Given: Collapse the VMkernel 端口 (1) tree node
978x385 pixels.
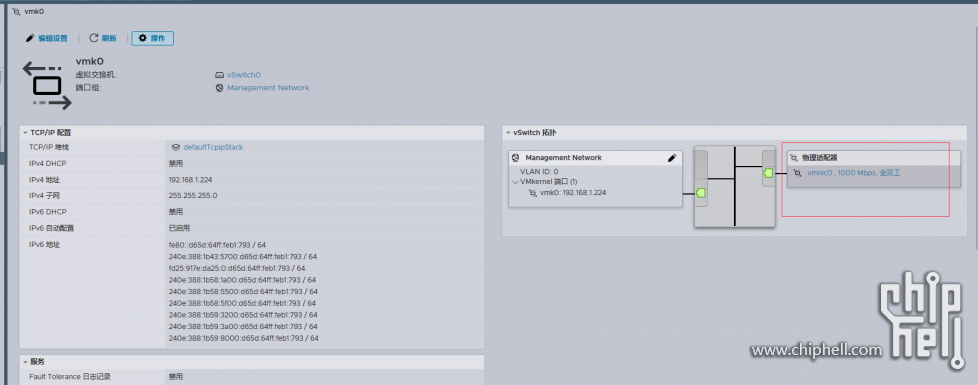Looking at the screenshot, I should pos(515,182).
